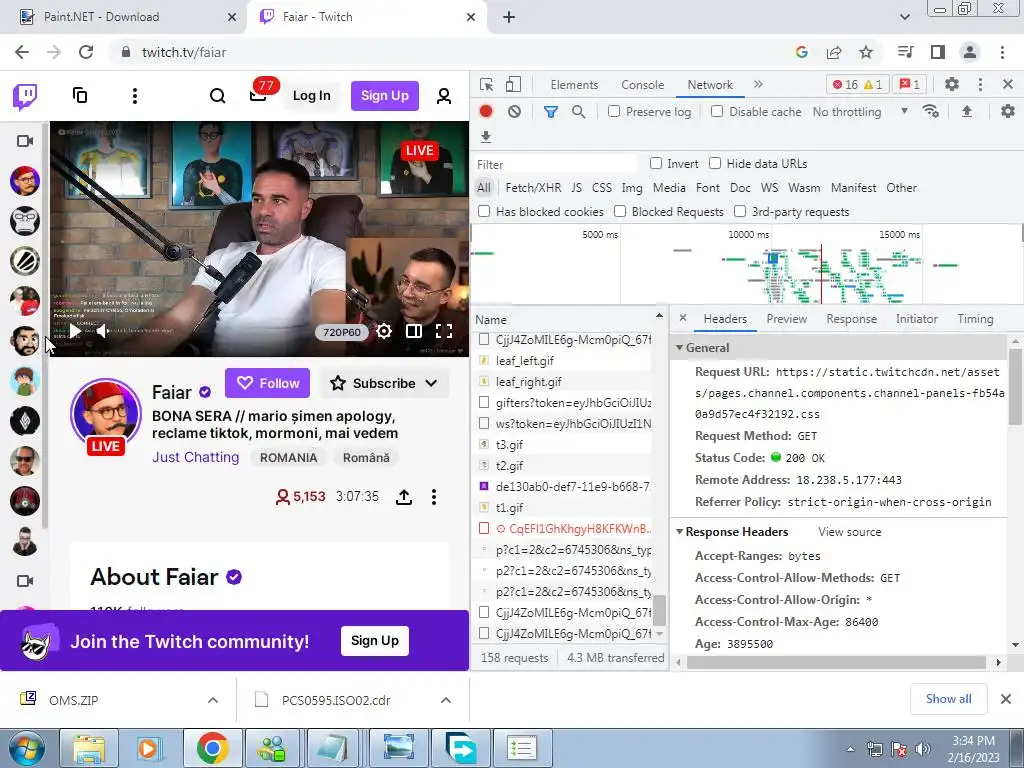Mute the stream volume speaker icon

click(x=103, y=331)
